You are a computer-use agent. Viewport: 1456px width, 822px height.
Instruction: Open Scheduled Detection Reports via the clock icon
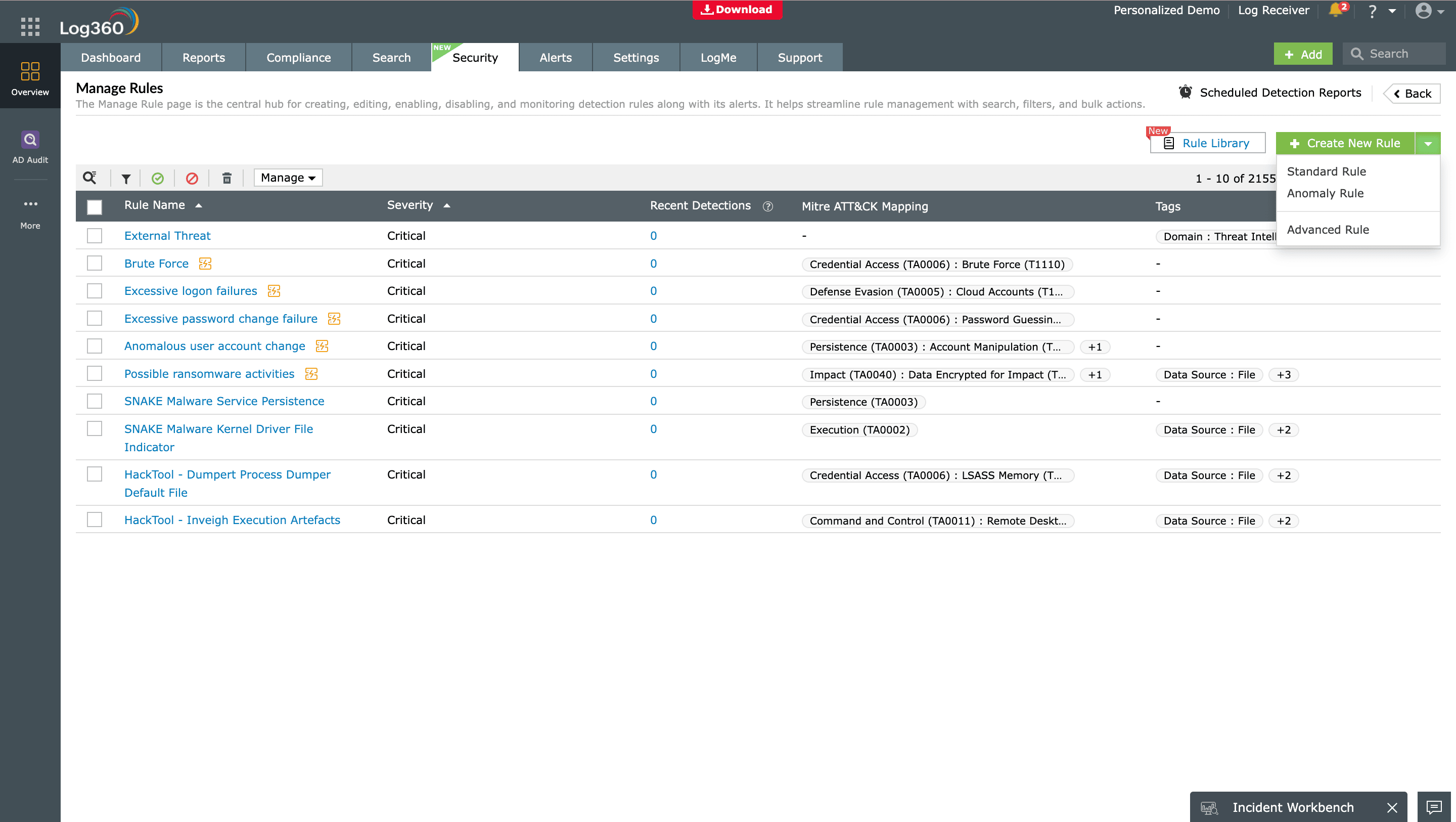1185,92
